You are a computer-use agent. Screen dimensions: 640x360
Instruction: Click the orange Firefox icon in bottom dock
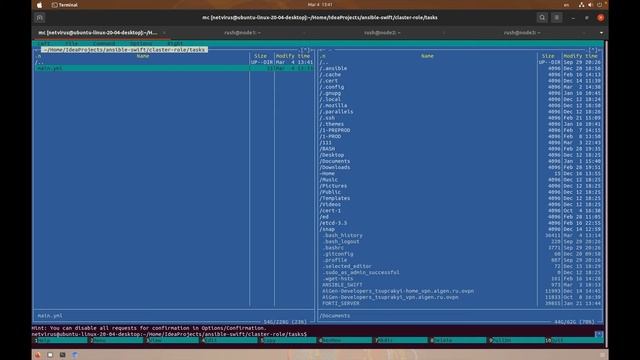click(x=38, y=355)
